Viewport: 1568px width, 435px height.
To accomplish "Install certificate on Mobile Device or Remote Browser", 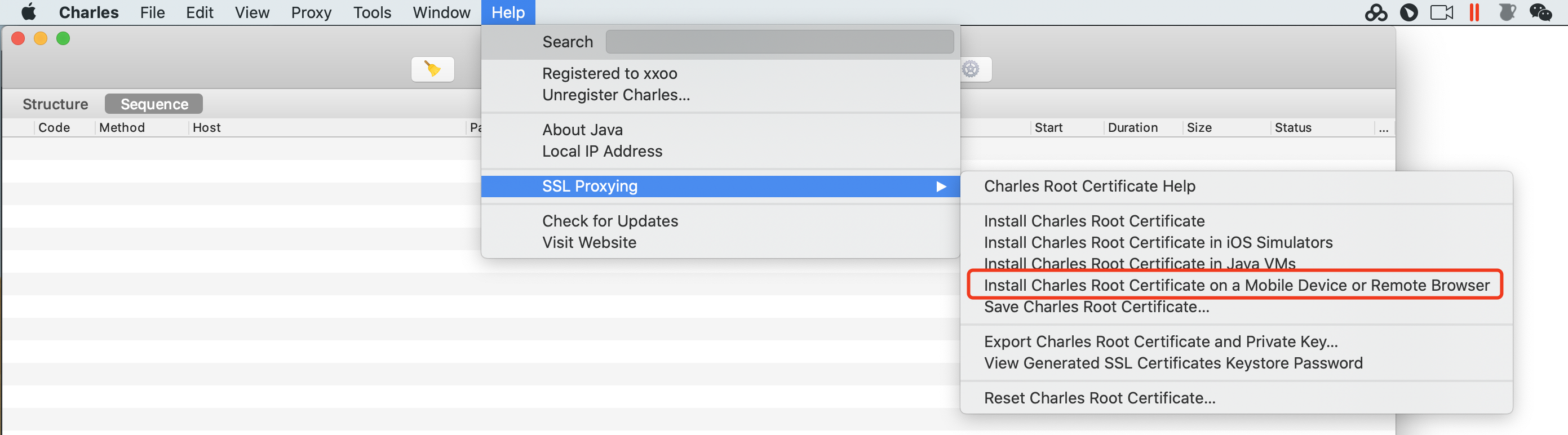I will click(x=1236, y=285).
